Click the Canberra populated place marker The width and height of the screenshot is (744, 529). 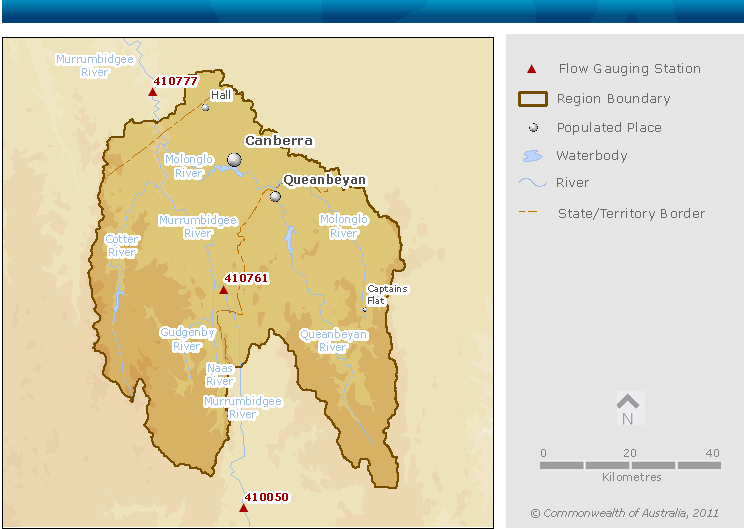(234, 159)
